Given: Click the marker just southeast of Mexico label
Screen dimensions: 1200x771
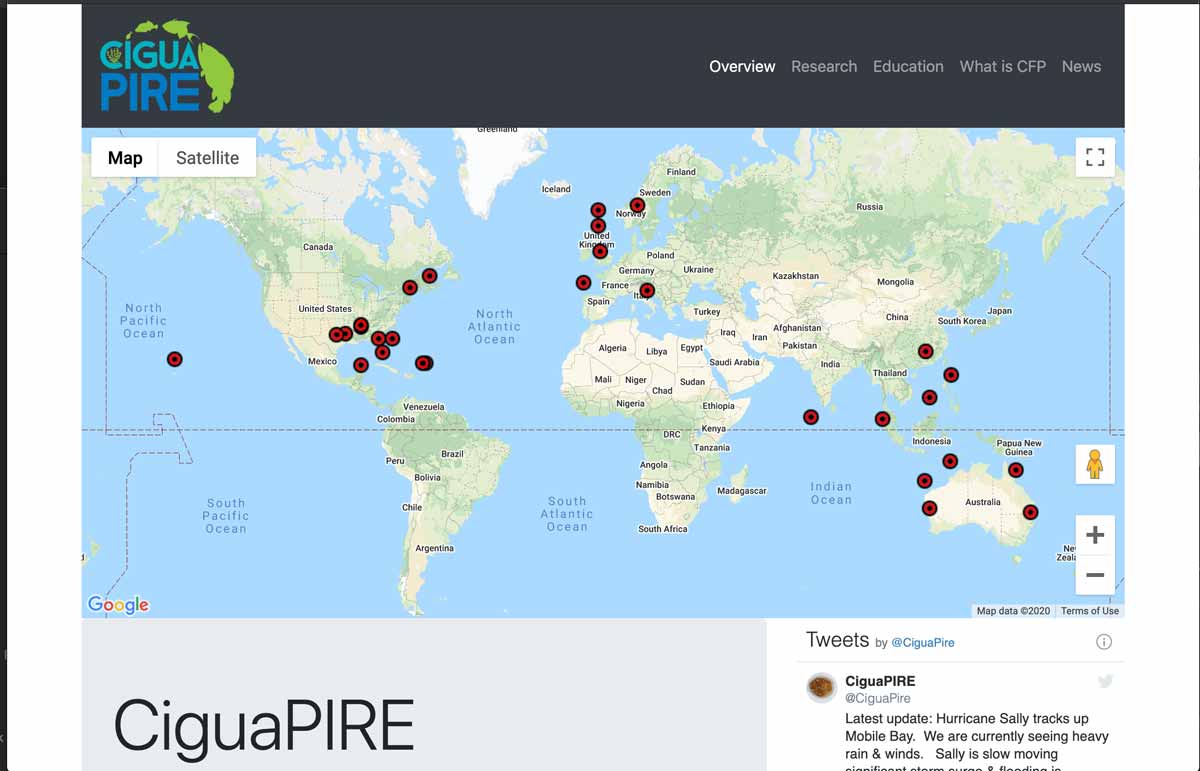Looking at the screenshot, I should [x=361, y=365].
